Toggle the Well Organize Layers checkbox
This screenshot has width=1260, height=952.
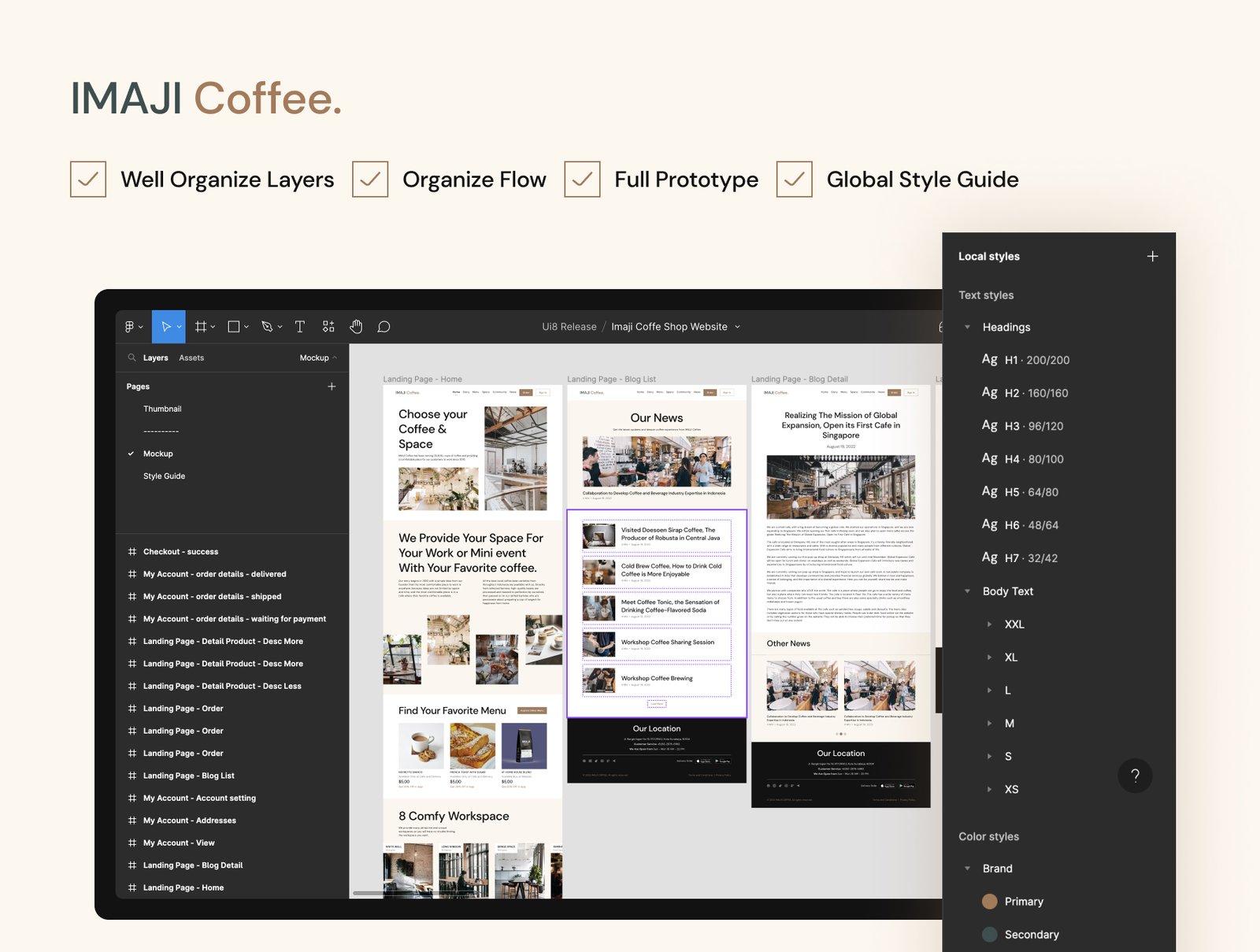click(x=88, y=180)
